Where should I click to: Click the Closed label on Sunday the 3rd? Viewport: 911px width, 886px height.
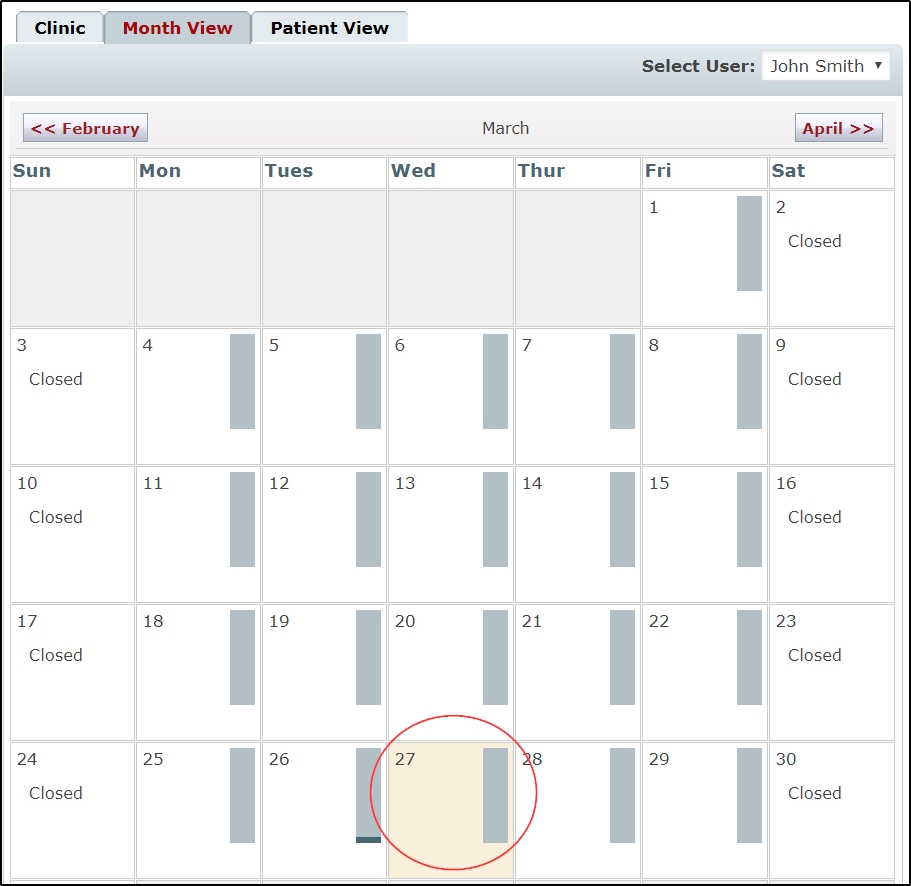pyautogui.click(x=56, y=379)
